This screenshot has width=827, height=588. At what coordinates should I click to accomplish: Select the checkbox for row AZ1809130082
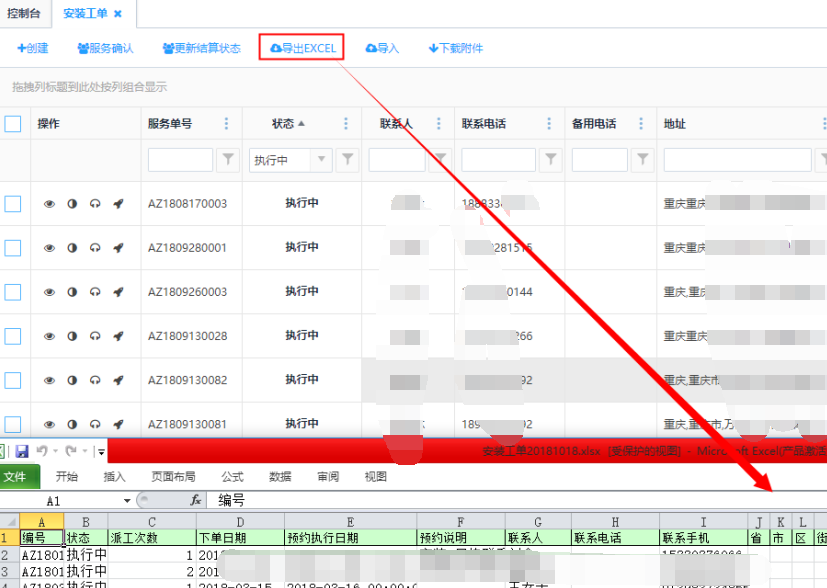tap(13, 380)
